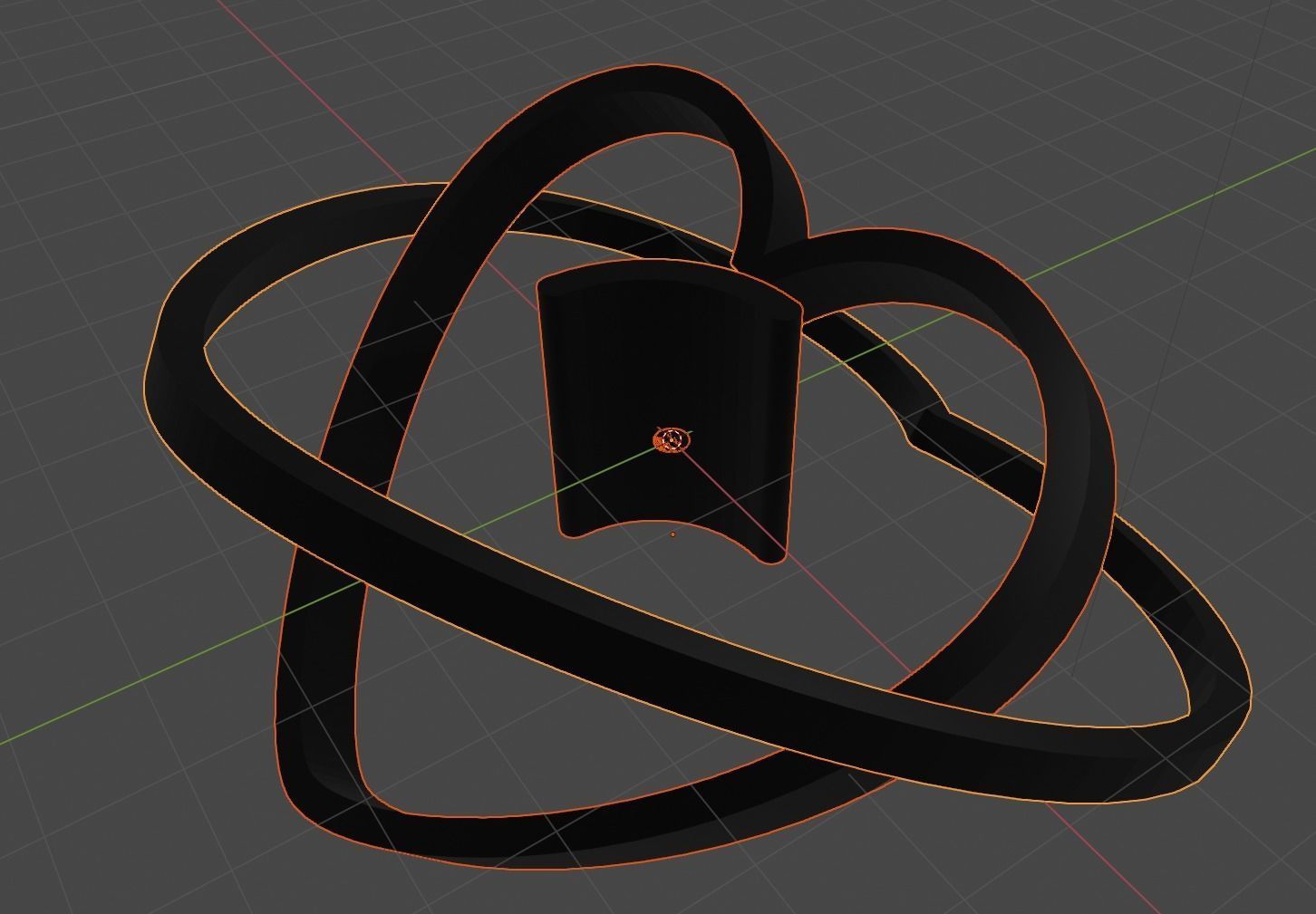
Task: Click the 3D cursor at the scene origin
Action: 672,441
